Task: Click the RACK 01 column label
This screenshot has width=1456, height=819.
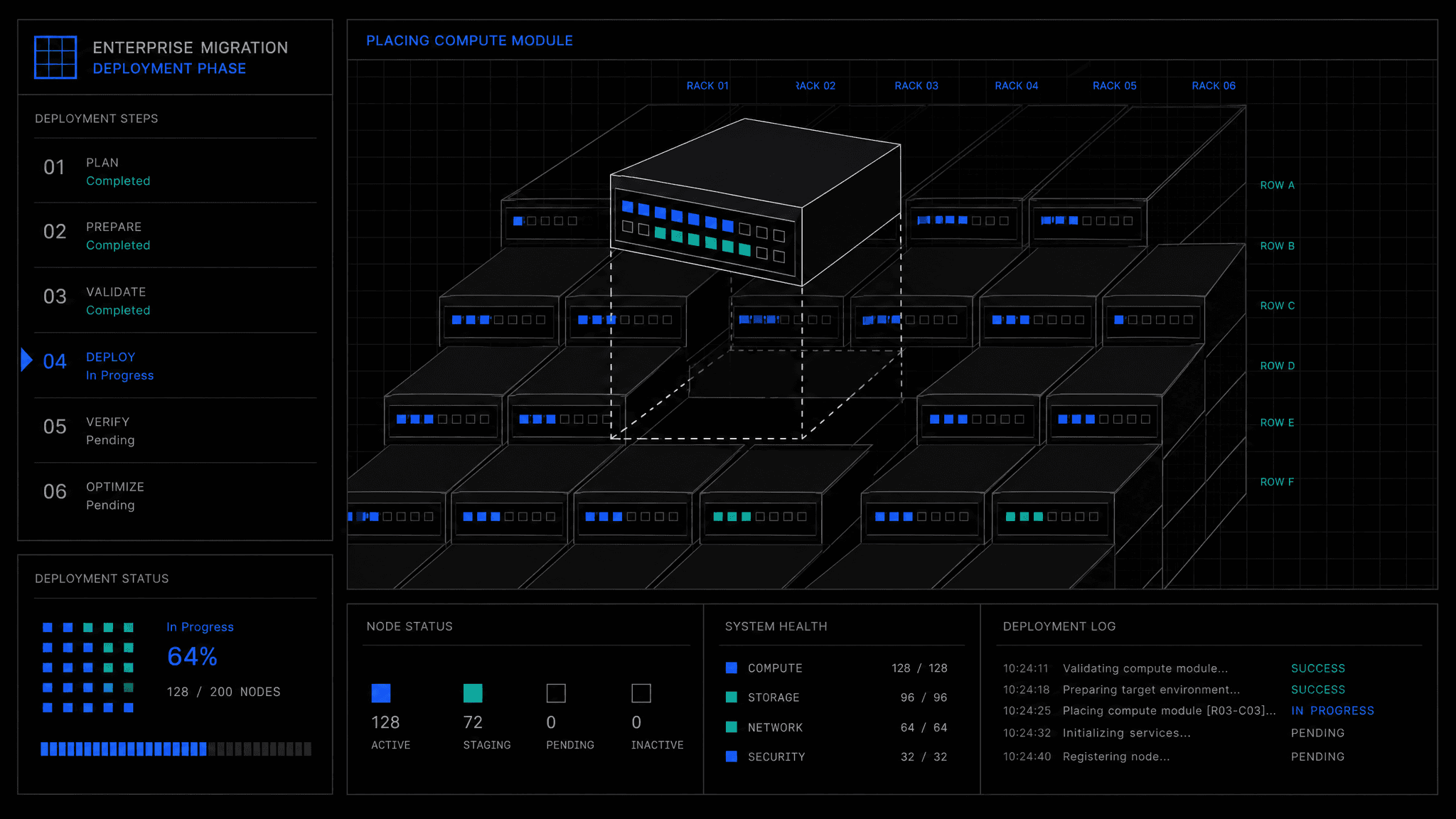Action: tap(707, 85)
